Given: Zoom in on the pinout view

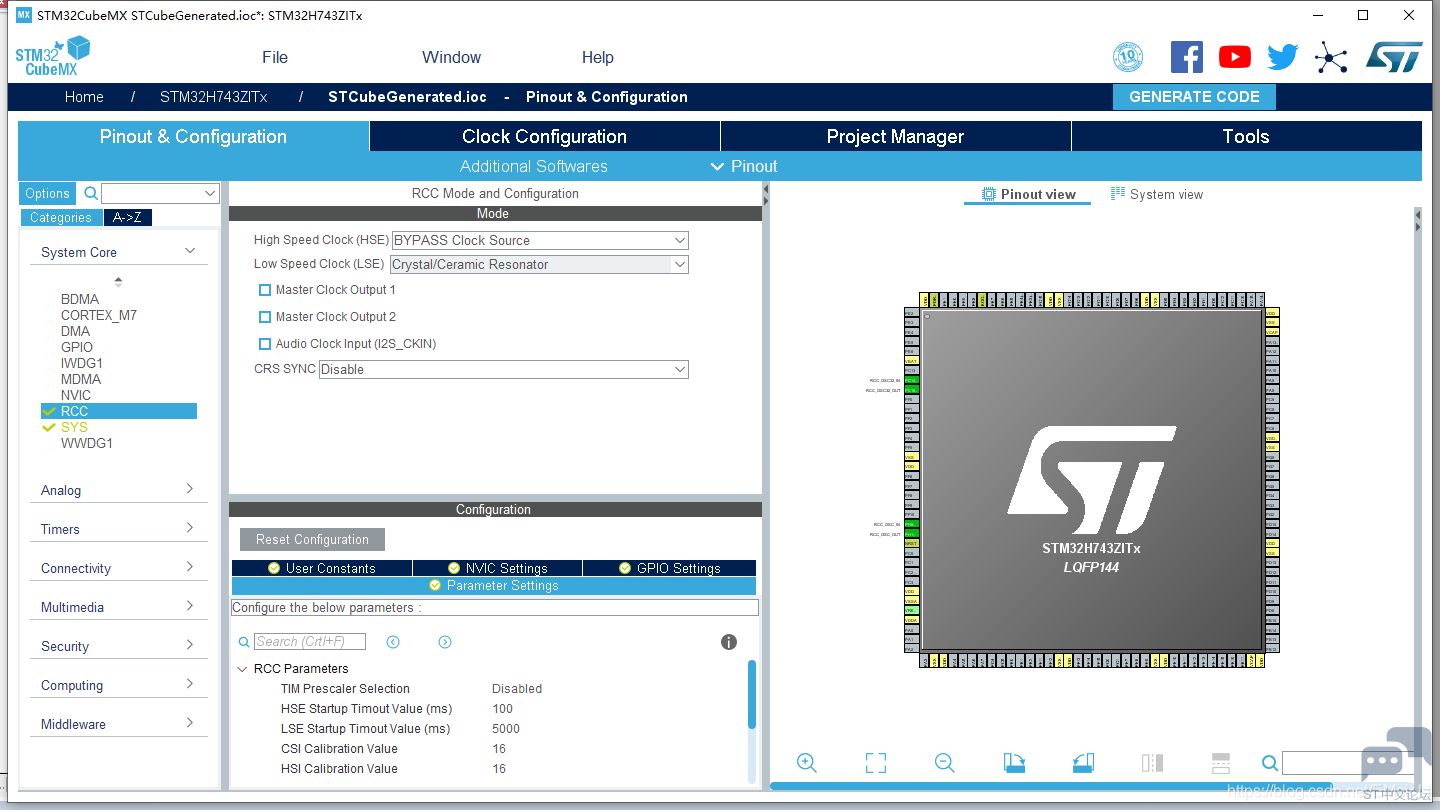Looking at the screenshot, I should coord(807,763).
